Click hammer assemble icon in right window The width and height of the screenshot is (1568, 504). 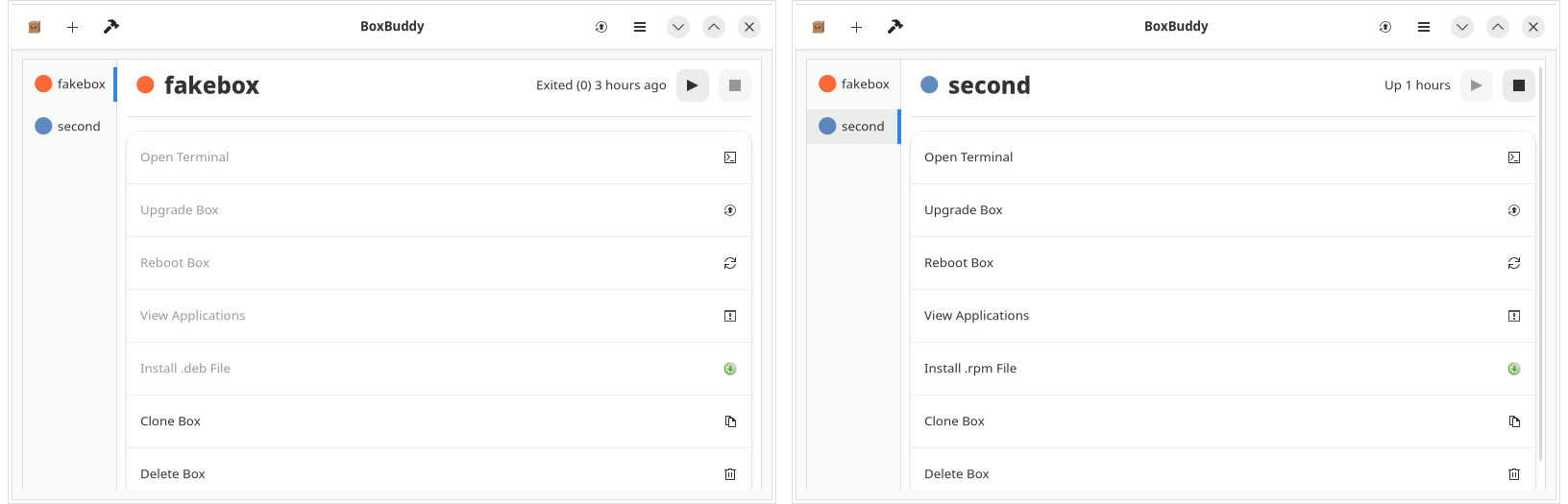[x=895, y=27]
